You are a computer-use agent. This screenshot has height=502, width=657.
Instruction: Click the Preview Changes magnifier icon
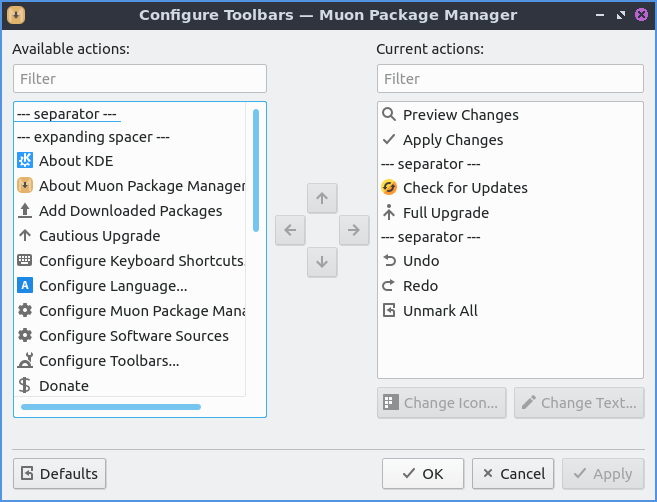390,114
